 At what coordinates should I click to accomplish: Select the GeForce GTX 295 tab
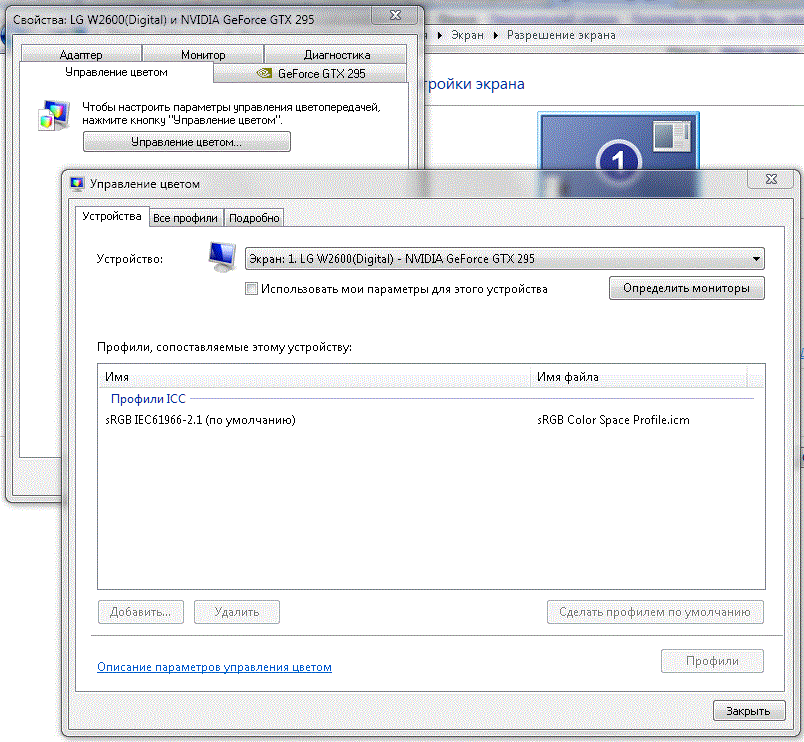click(310, 73)
